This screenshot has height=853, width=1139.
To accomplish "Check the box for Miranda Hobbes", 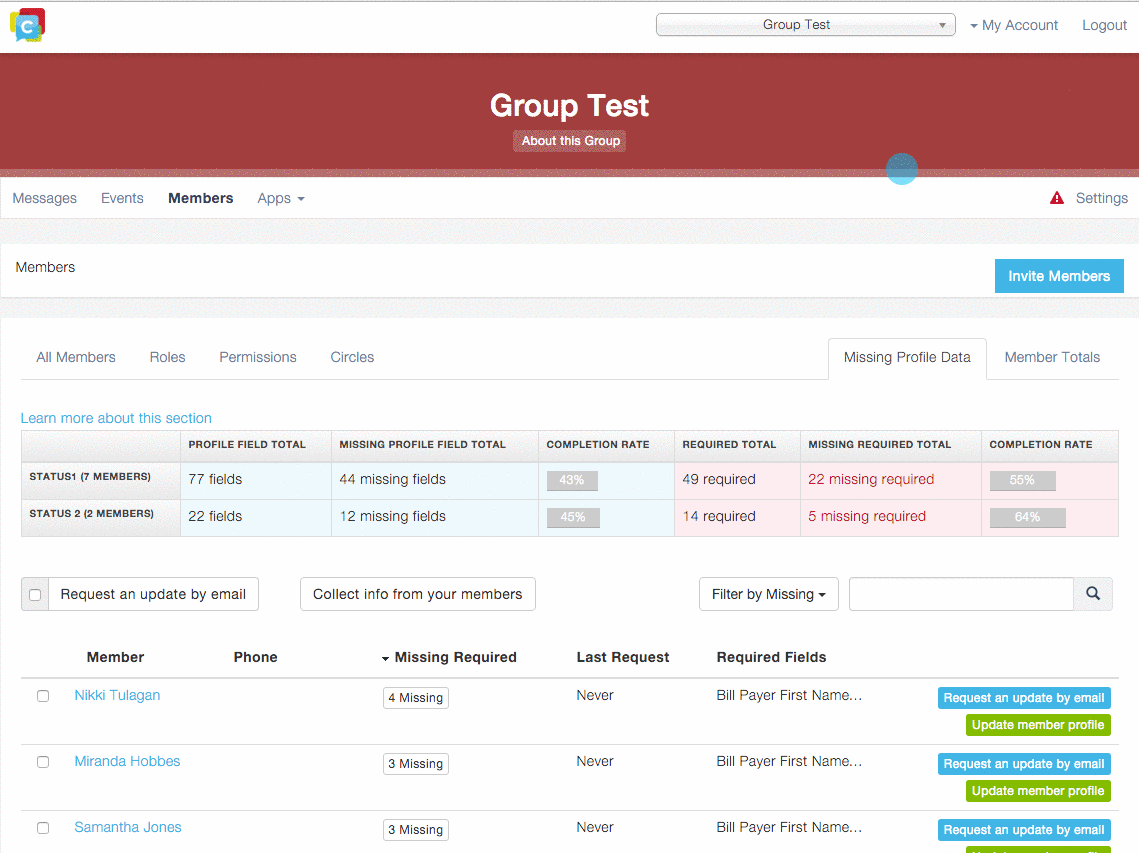I will click(43, 762).
